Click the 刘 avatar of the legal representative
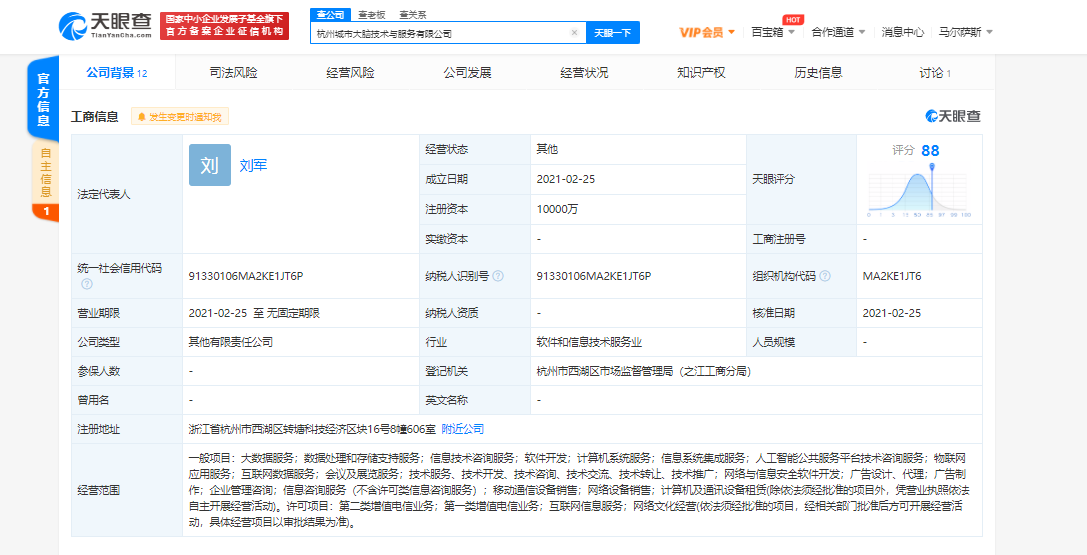1087x555 pixels. tap(209, 165)
